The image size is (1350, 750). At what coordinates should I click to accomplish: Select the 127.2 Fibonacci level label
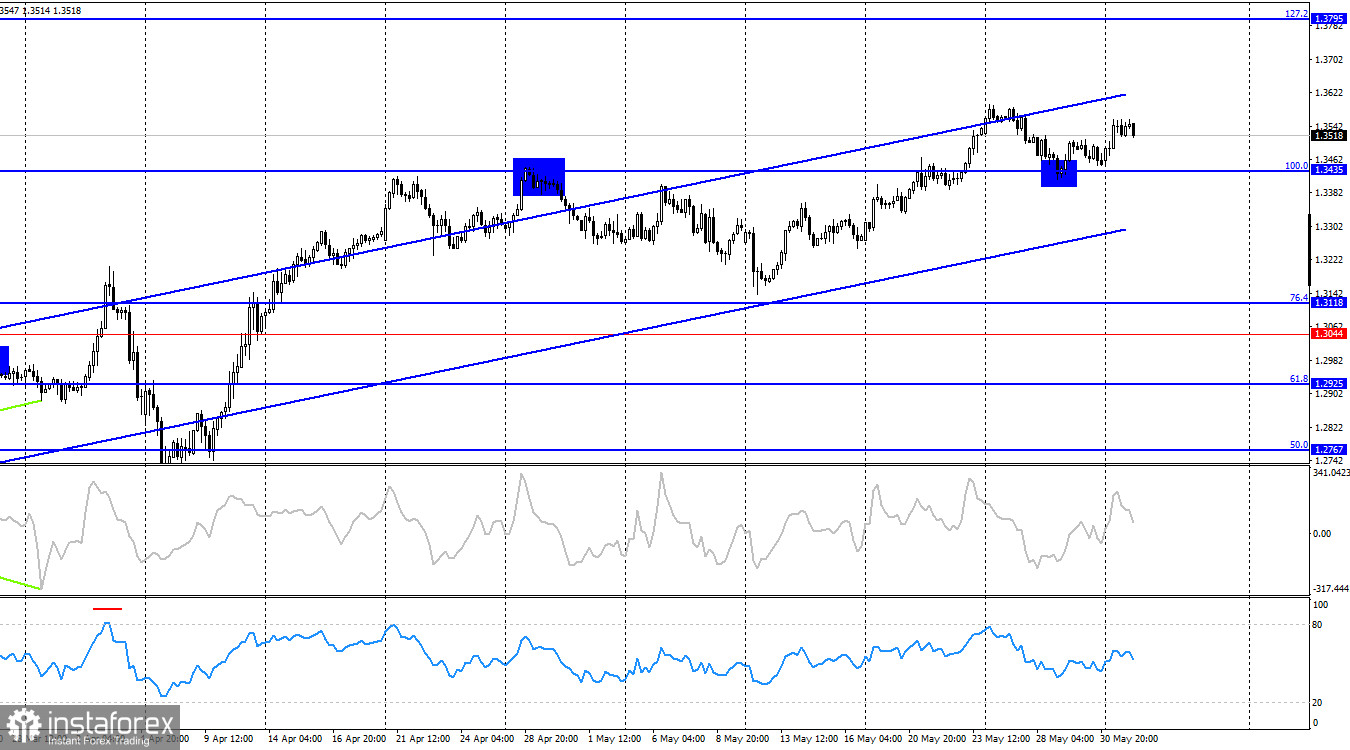(x=1296, y=13)
